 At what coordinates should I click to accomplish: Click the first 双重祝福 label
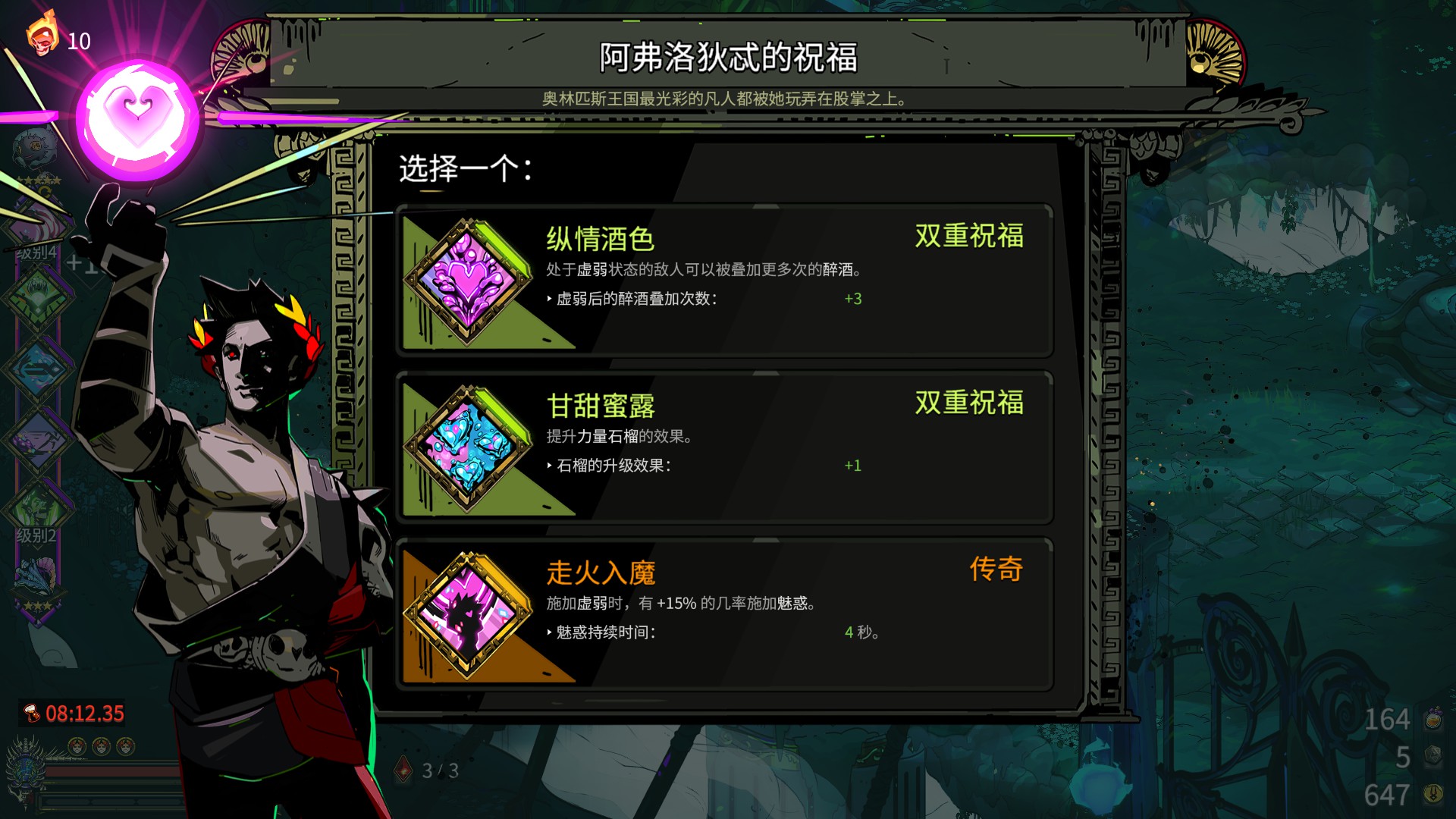coord(969,236)
